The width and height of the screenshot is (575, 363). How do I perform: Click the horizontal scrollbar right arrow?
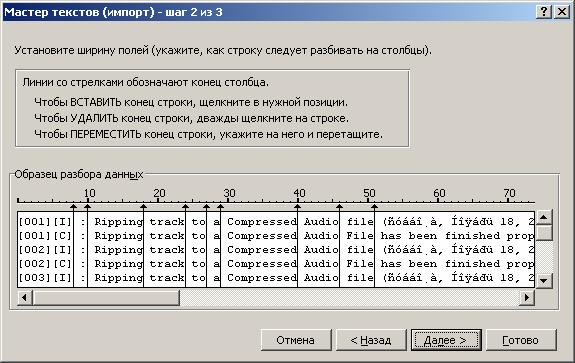coord(527,297)
